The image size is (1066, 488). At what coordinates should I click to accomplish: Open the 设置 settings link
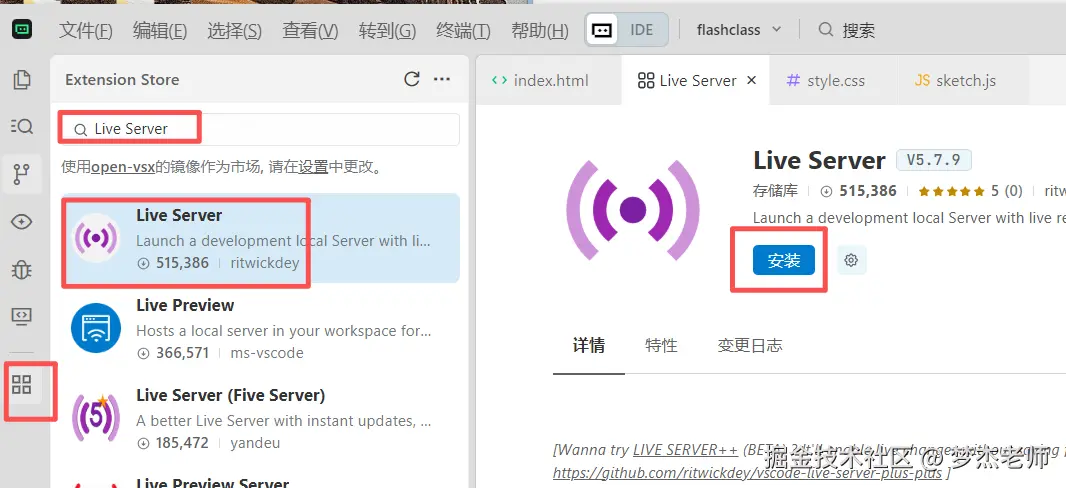pos(313,167)
